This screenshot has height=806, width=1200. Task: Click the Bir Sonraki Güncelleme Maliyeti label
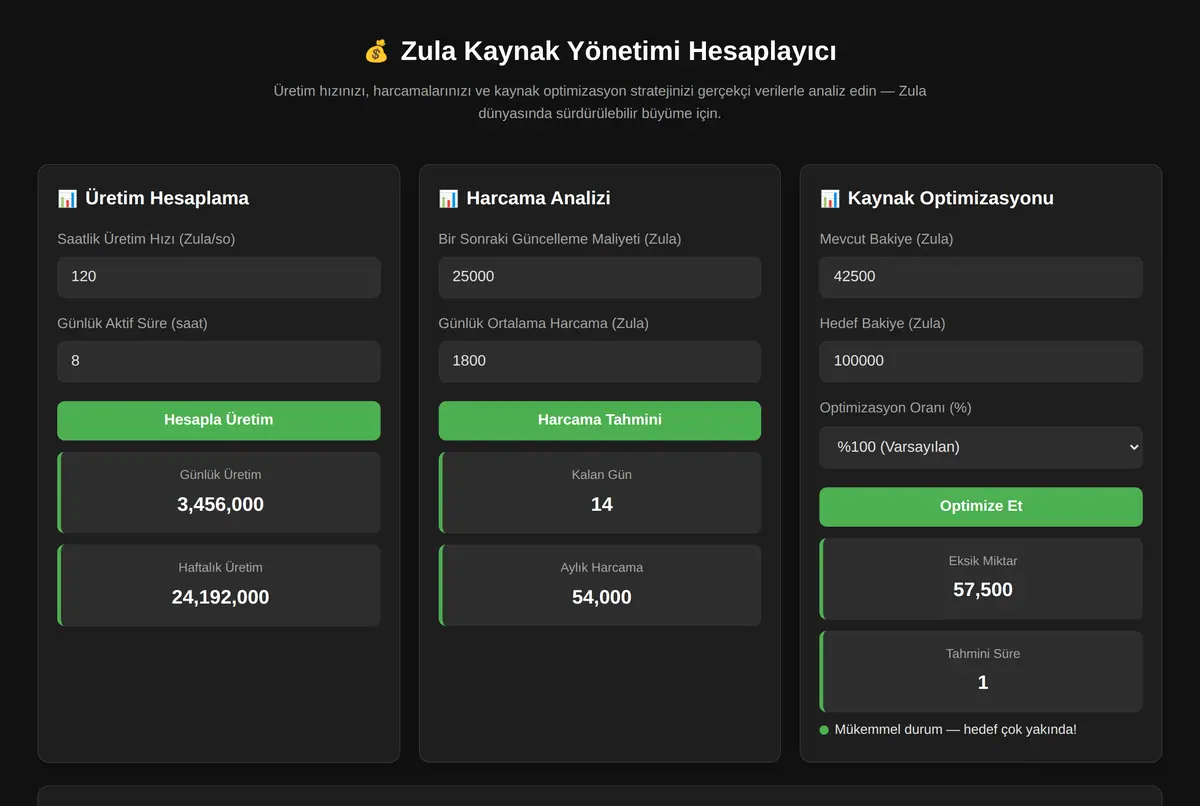coord(560,239)
